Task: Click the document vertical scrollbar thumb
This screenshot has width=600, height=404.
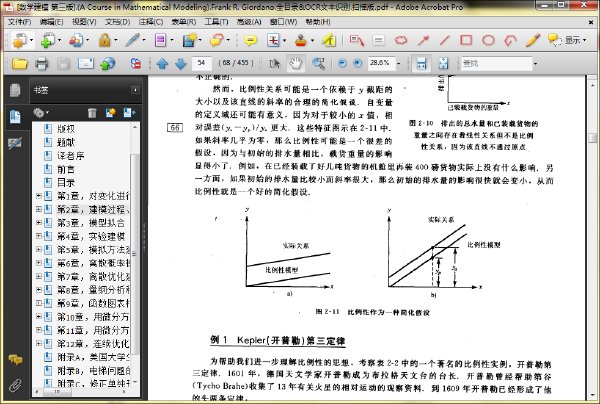Action: [x=593, y=138]
